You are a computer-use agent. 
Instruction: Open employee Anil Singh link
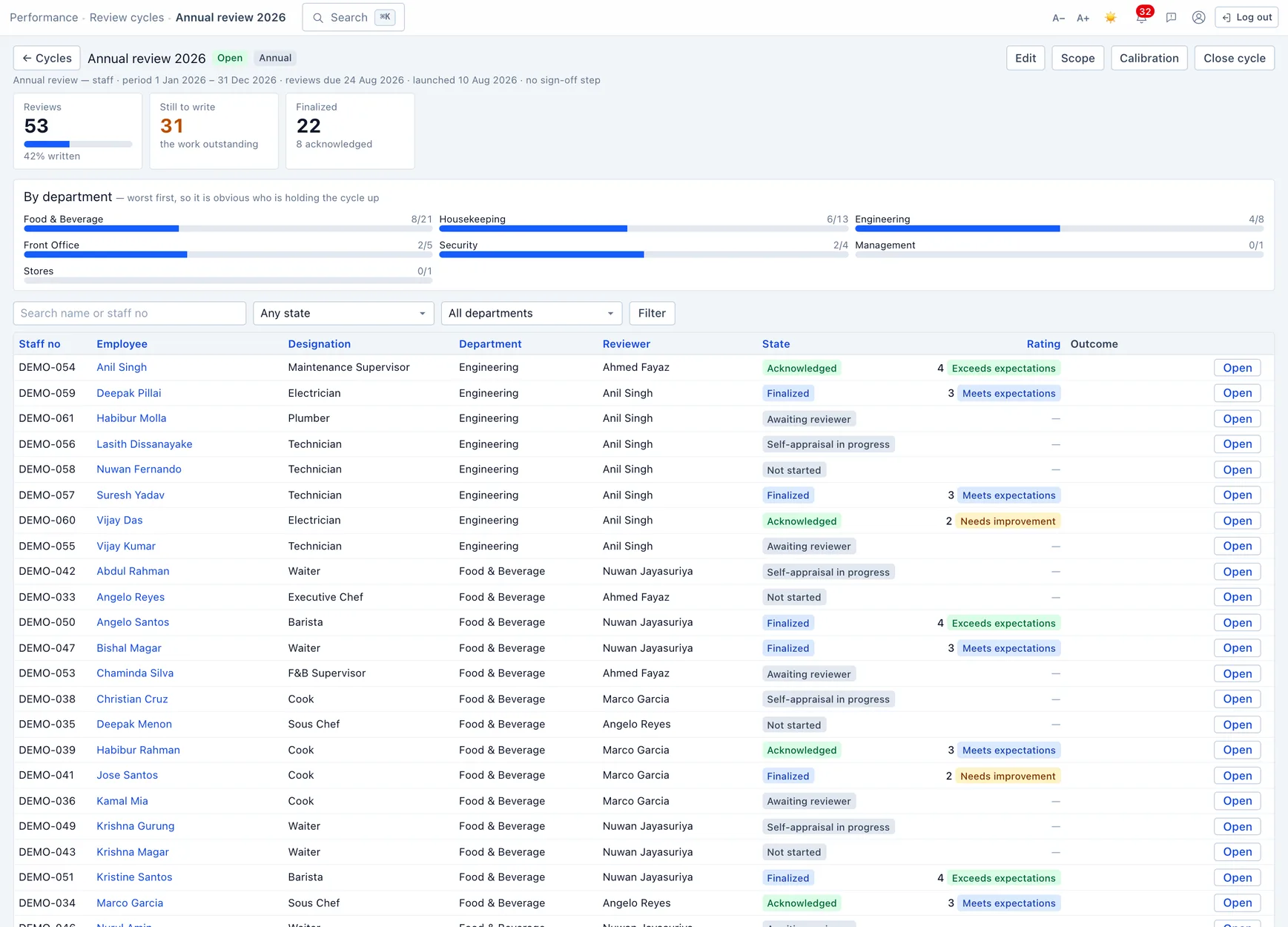click(122, 367)
